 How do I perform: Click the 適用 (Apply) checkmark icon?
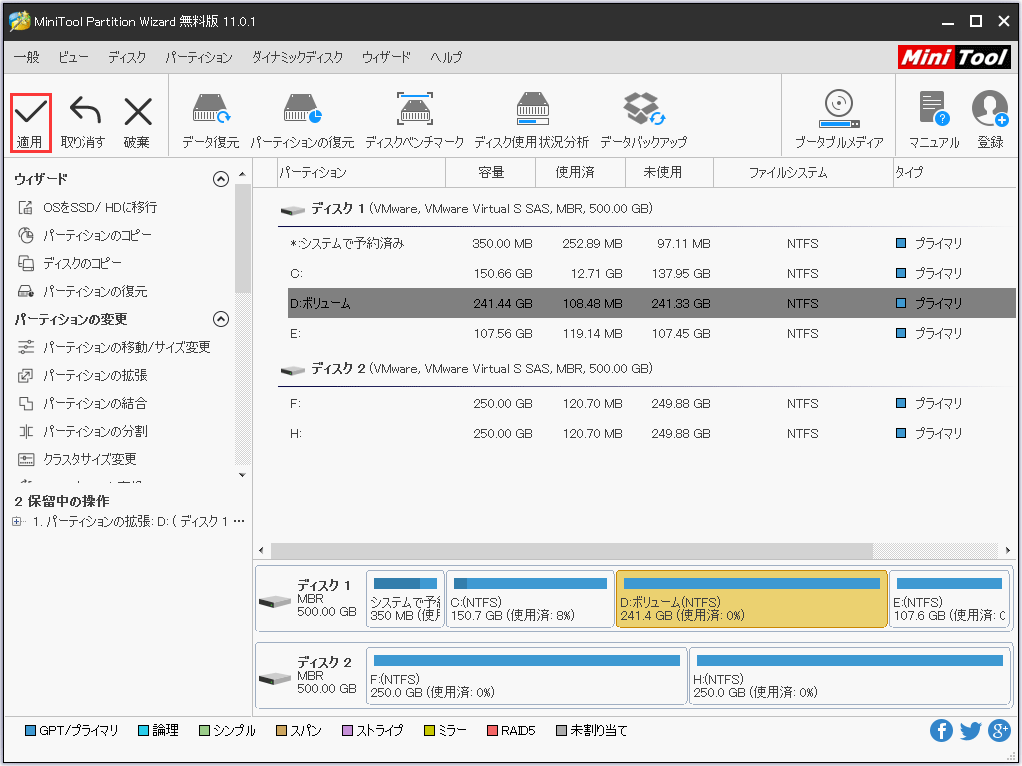30,112
